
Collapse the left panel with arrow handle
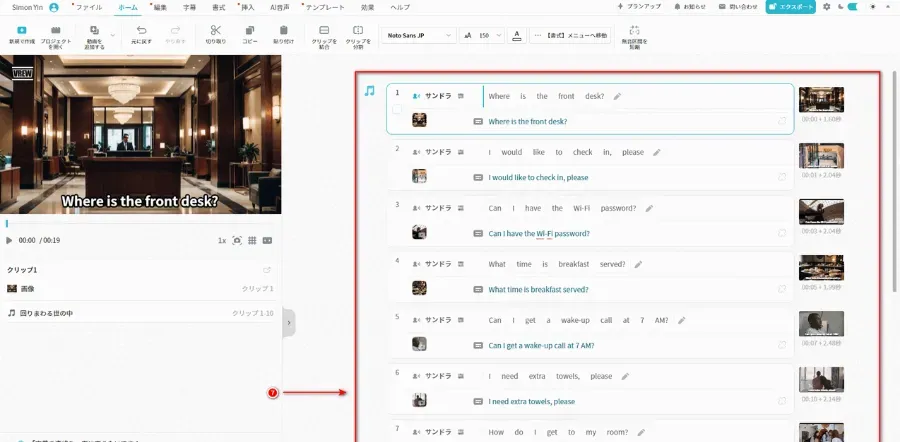289,323
